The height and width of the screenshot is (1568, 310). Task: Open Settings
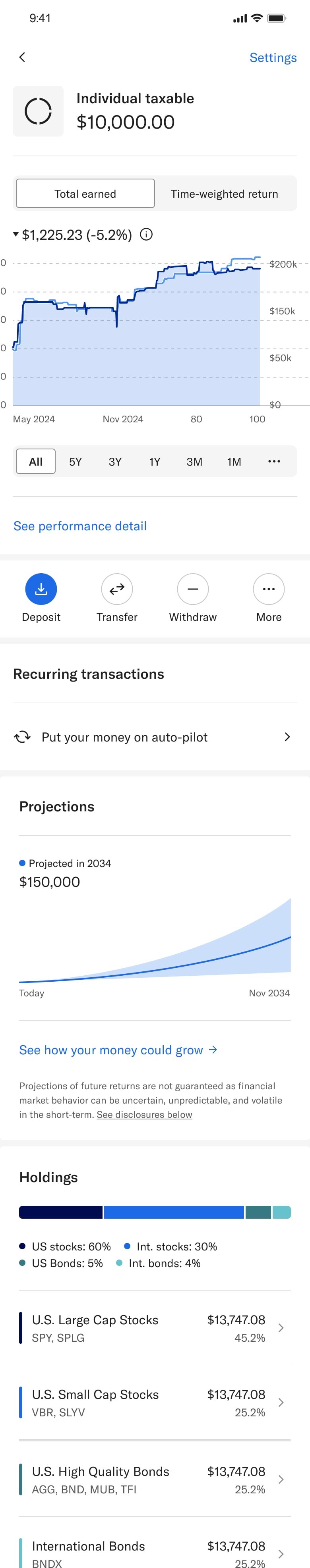pyautogui.click(x=273, y=58)
